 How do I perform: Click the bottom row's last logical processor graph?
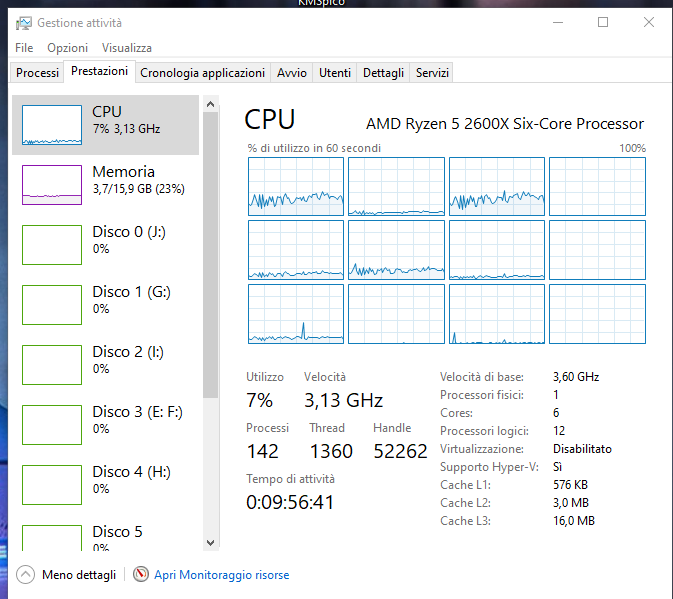point(597,314)
